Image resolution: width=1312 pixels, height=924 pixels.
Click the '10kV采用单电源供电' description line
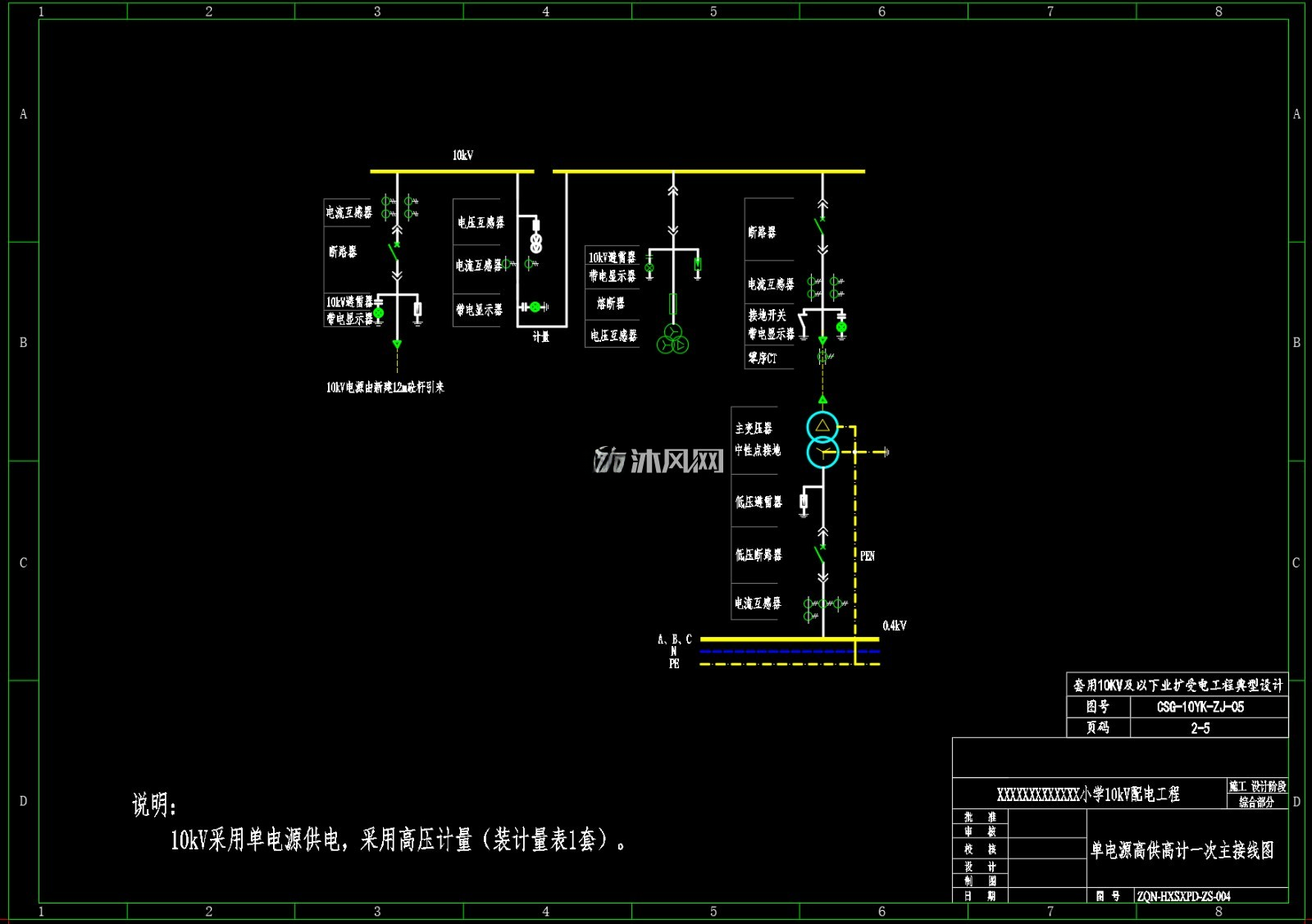(x=398, y=840)
